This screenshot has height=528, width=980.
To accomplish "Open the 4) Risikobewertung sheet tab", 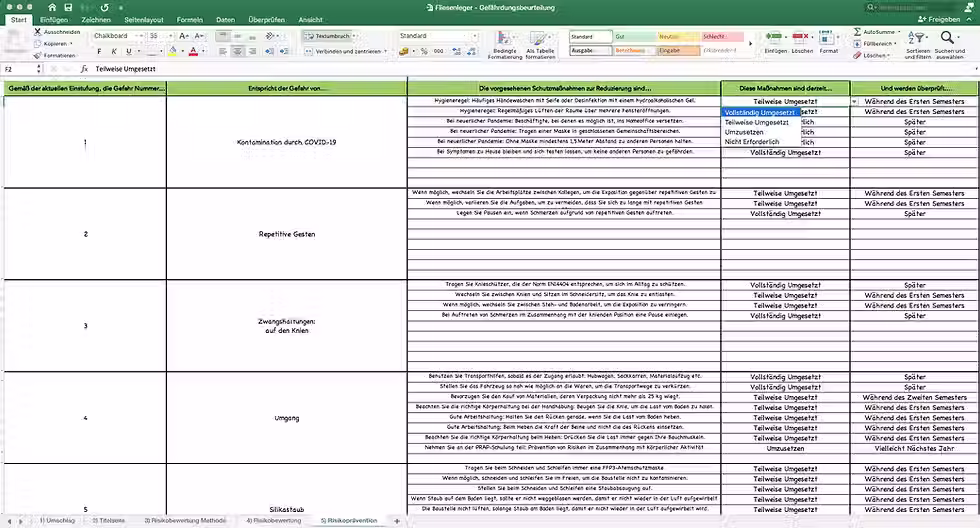I will point(274,520).
